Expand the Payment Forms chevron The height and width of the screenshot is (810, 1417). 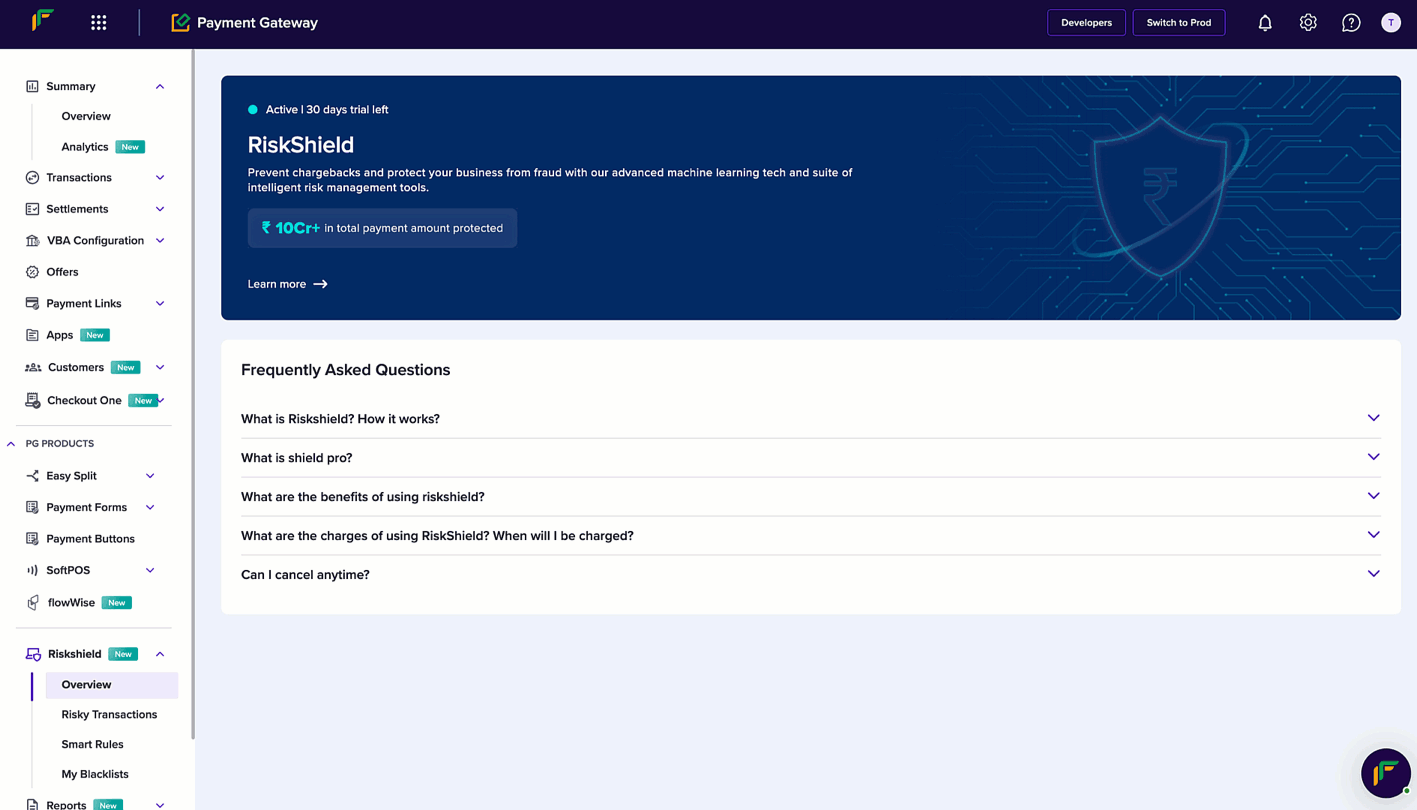tap(150, 507)
